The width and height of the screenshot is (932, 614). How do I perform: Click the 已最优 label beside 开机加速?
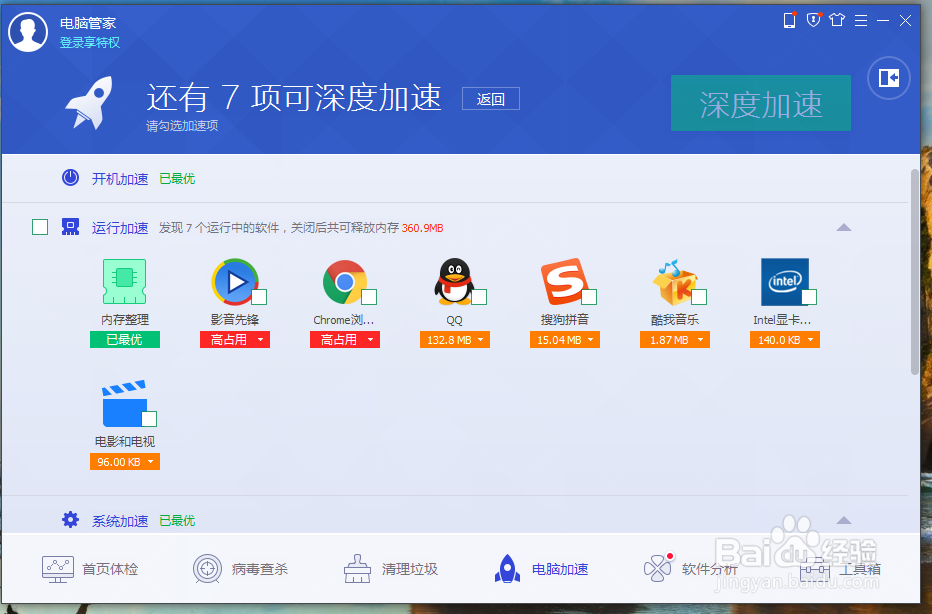tap(177, 178)
